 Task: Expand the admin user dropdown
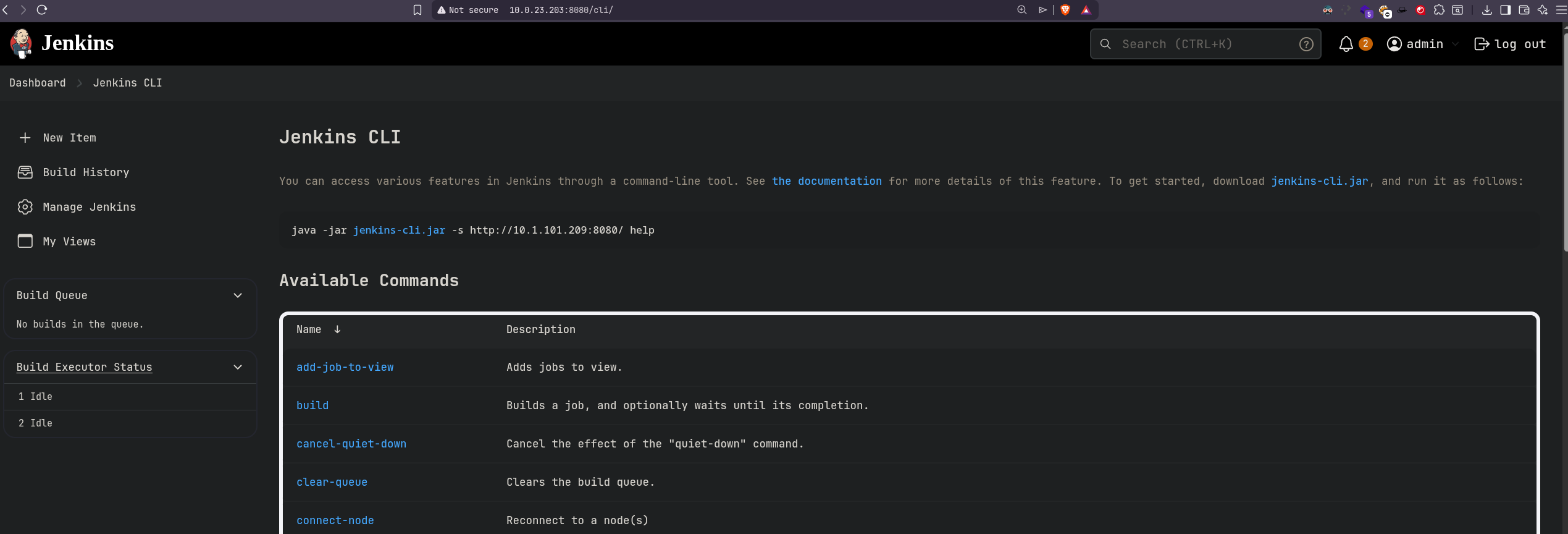1455,44
